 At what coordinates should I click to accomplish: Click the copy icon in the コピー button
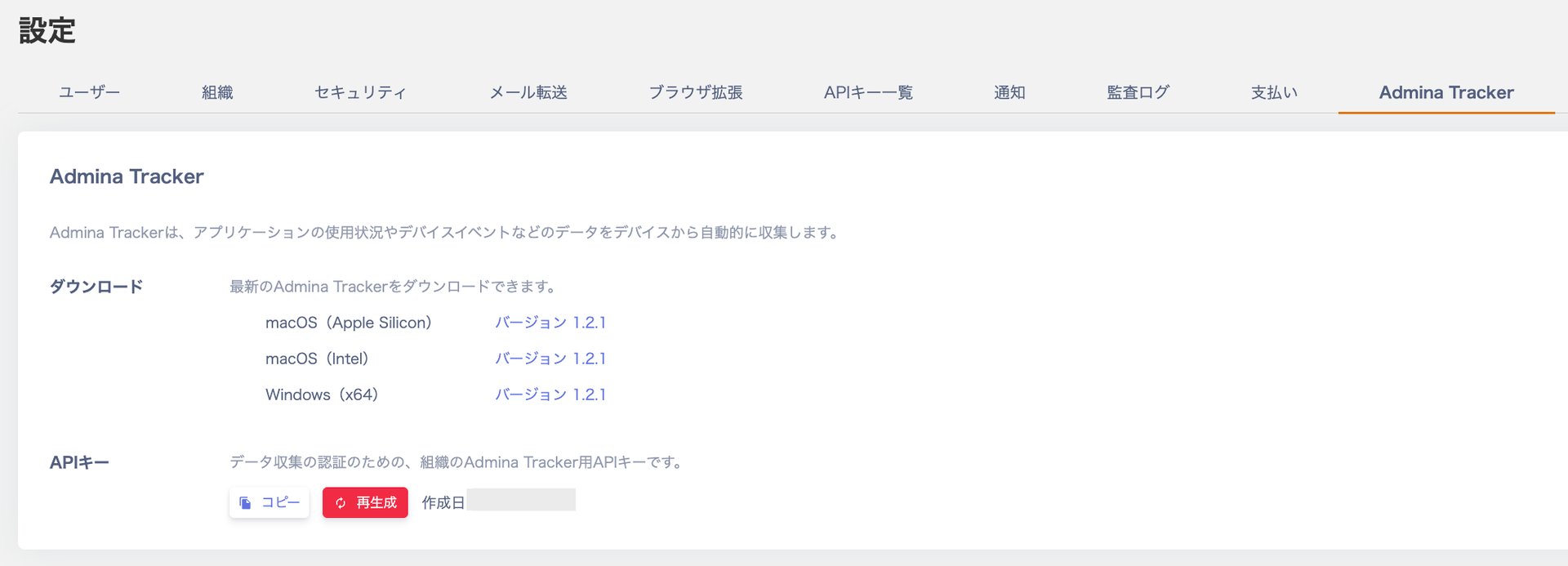coord(245,503)
